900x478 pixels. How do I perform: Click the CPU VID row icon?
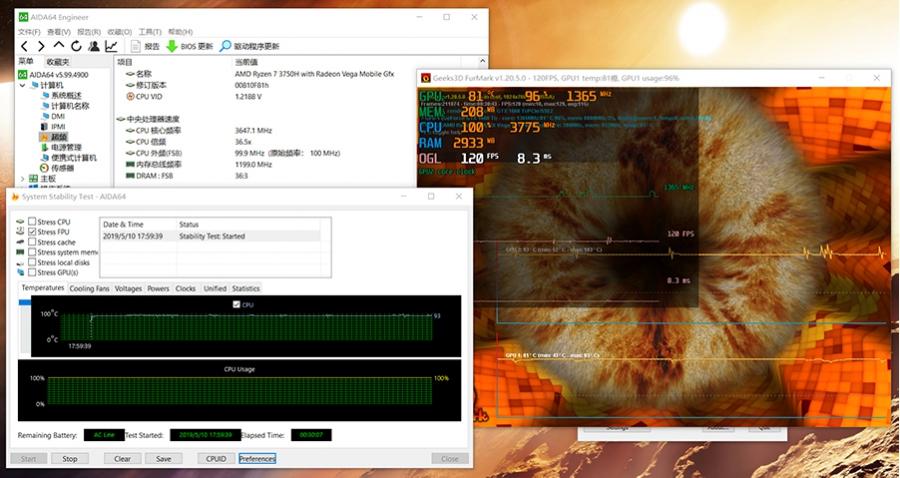pyautogui.click(x=130, y=96)
